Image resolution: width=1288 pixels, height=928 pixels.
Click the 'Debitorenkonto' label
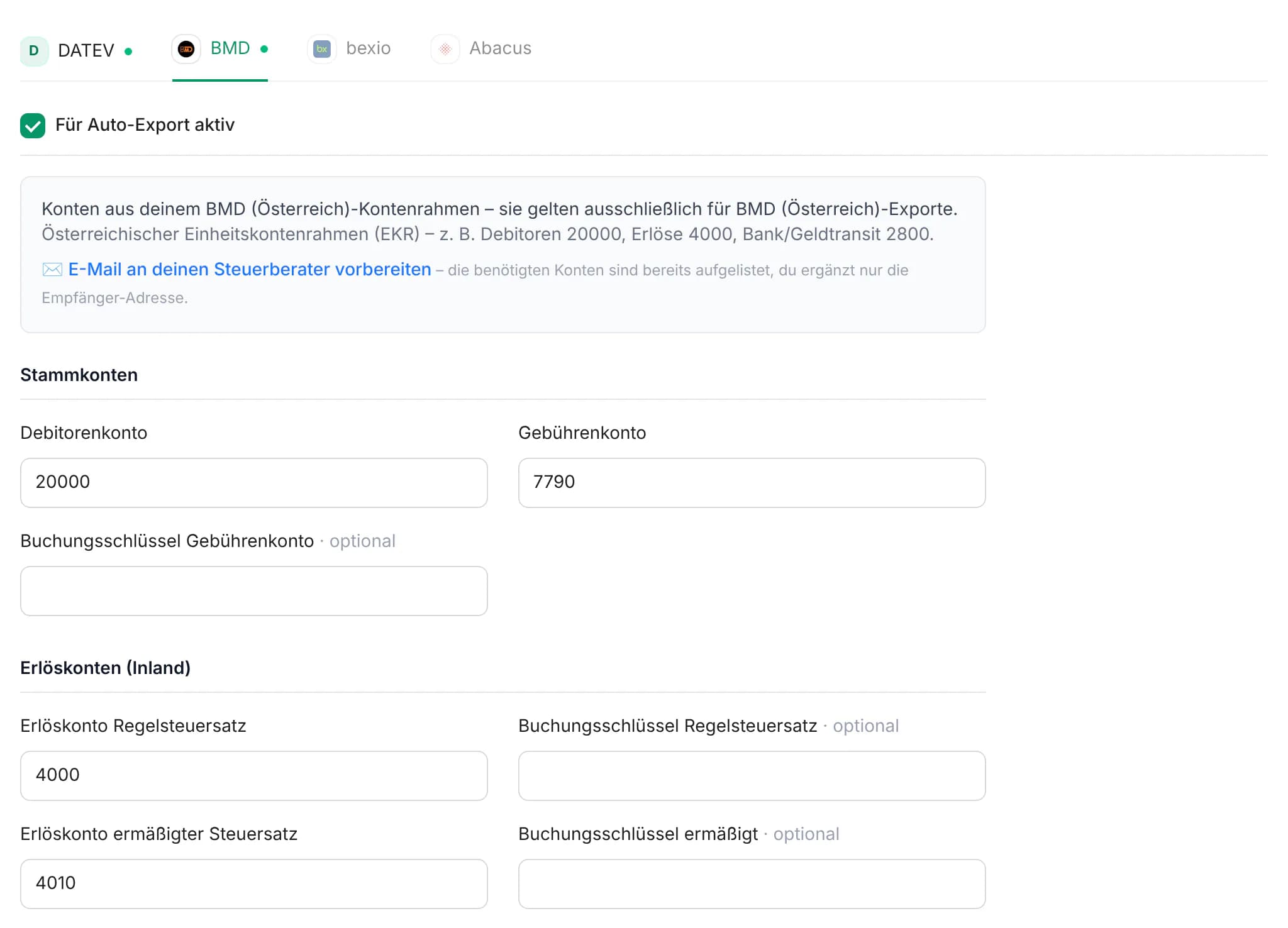(x=84, y=433)
